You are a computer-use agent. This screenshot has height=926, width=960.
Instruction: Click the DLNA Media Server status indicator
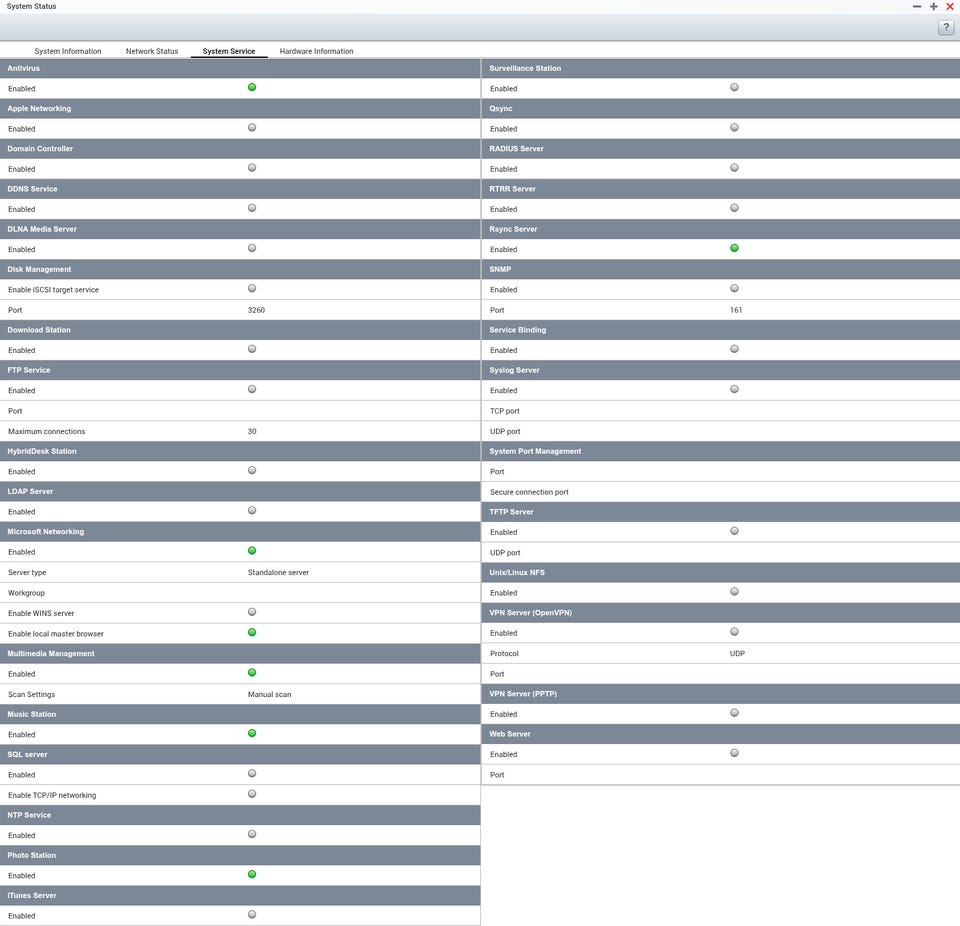[x=252, y=248]
